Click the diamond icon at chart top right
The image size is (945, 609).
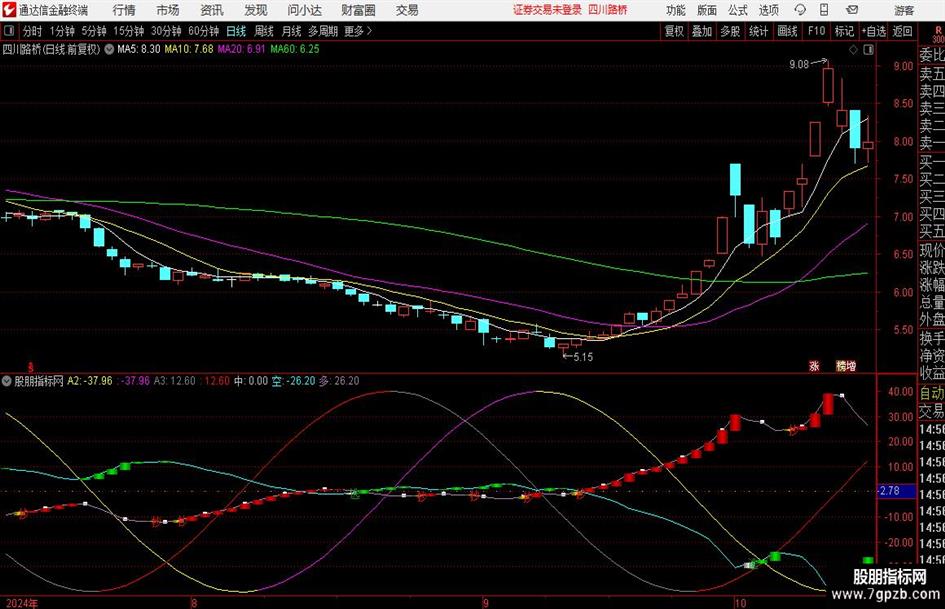pos(853,50)
